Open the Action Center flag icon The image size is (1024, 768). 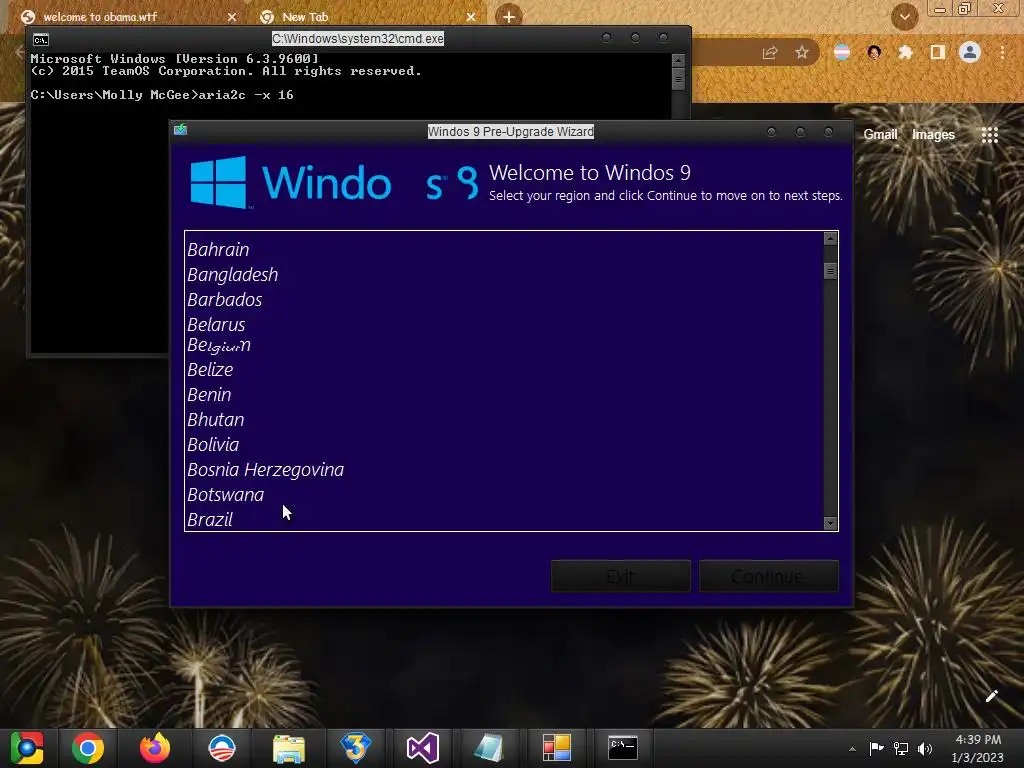[x=876, y=748]
